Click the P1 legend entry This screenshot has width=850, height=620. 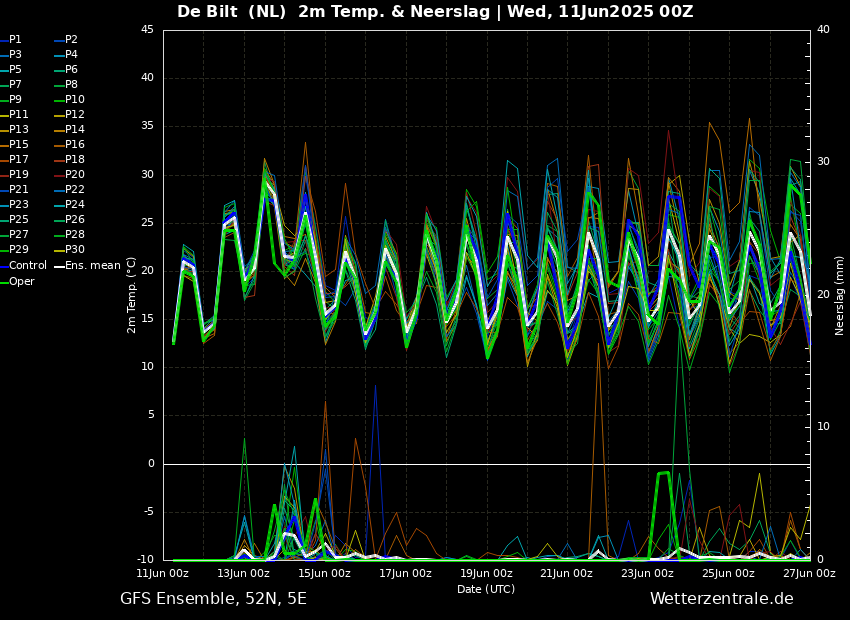tap(15, 40)
